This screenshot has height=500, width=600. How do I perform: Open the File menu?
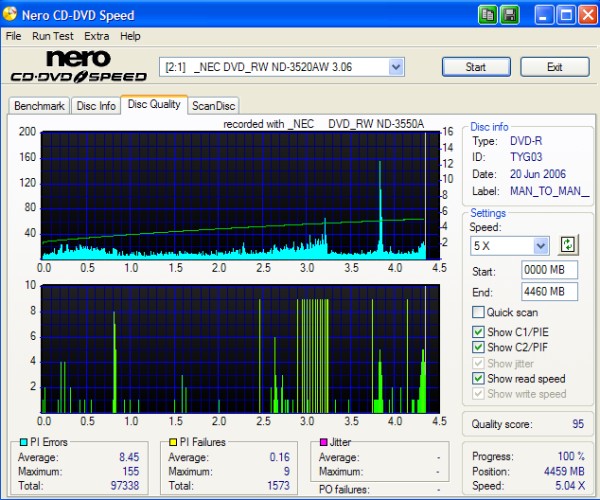(13, 36)
